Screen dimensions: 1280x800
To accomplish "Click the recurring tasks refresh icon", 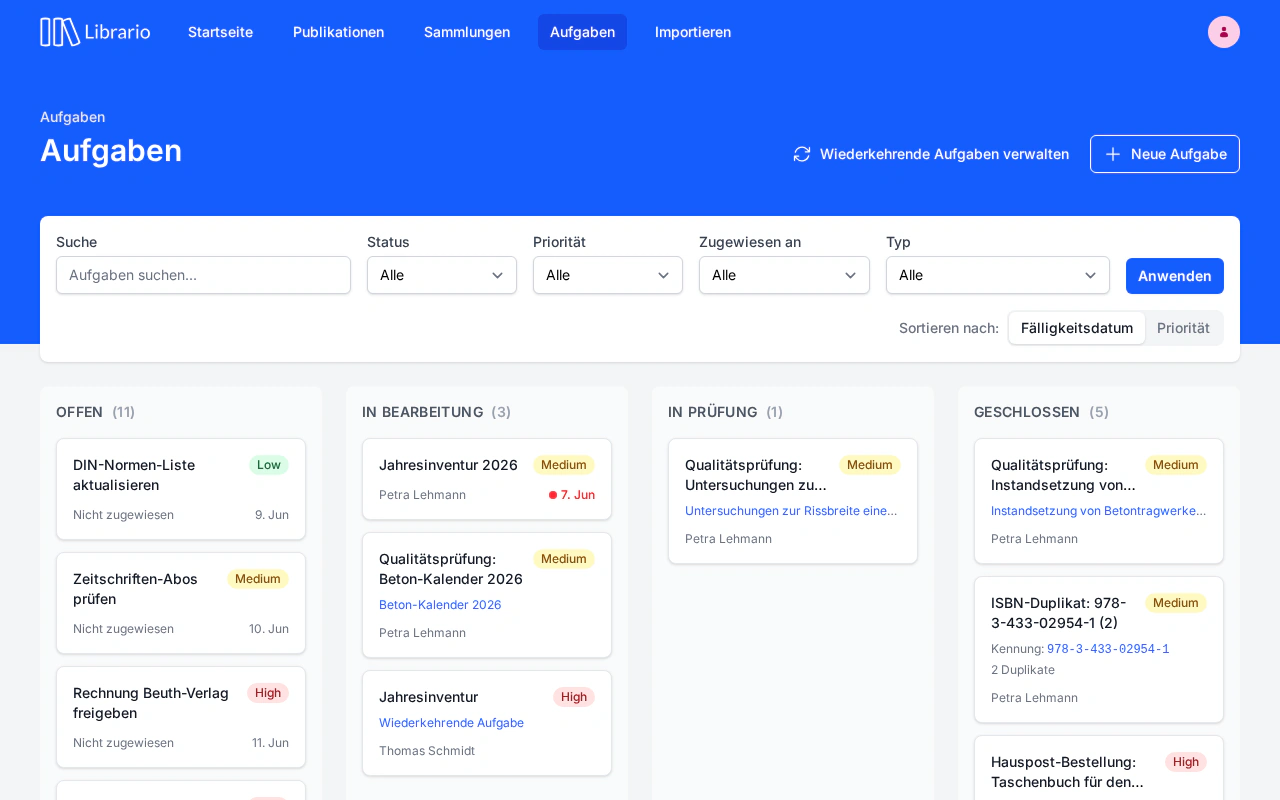I will click(x=802, y=154).
